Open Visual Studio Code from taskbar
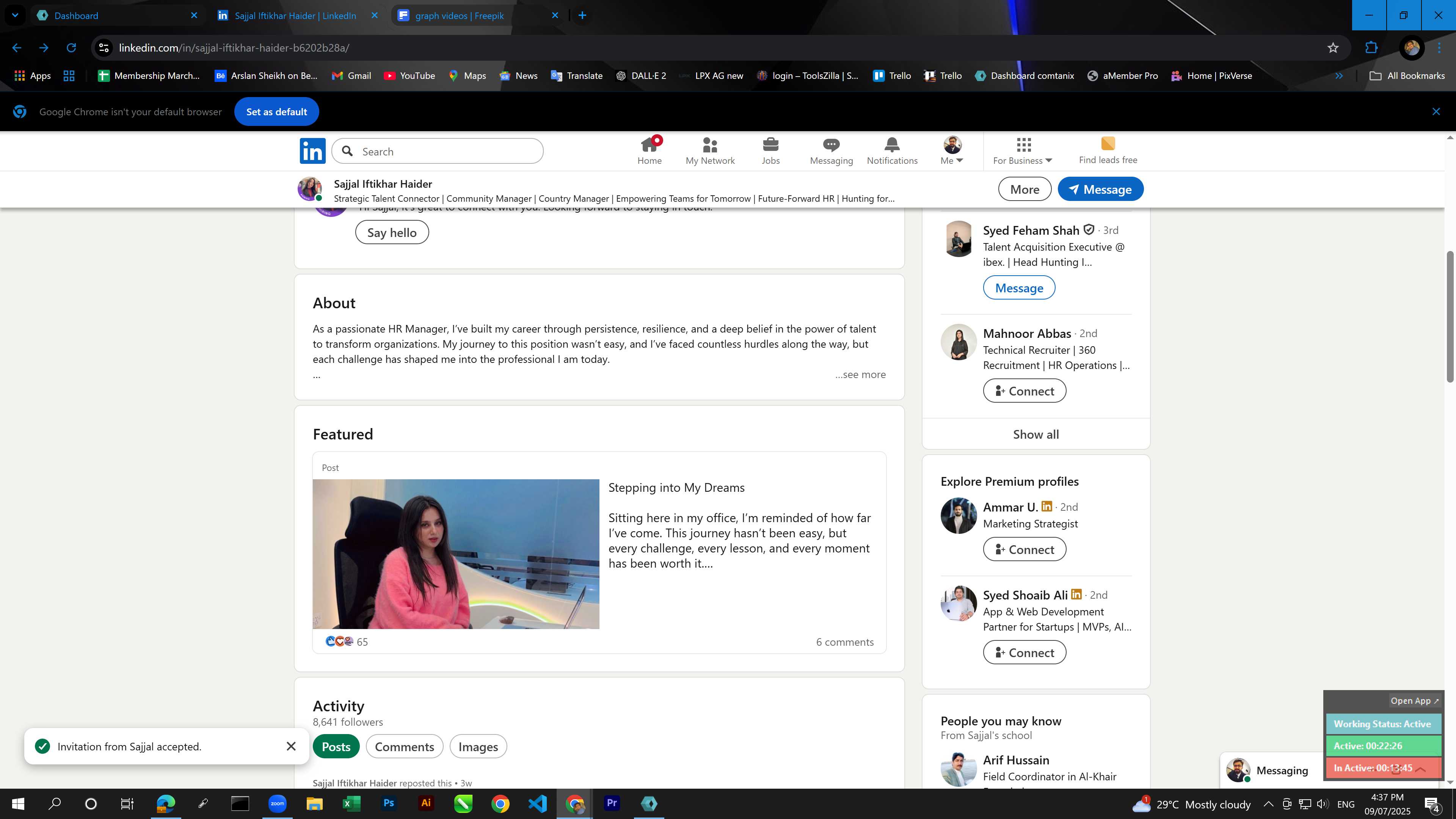1456x819 pixels. click(537, 803)
